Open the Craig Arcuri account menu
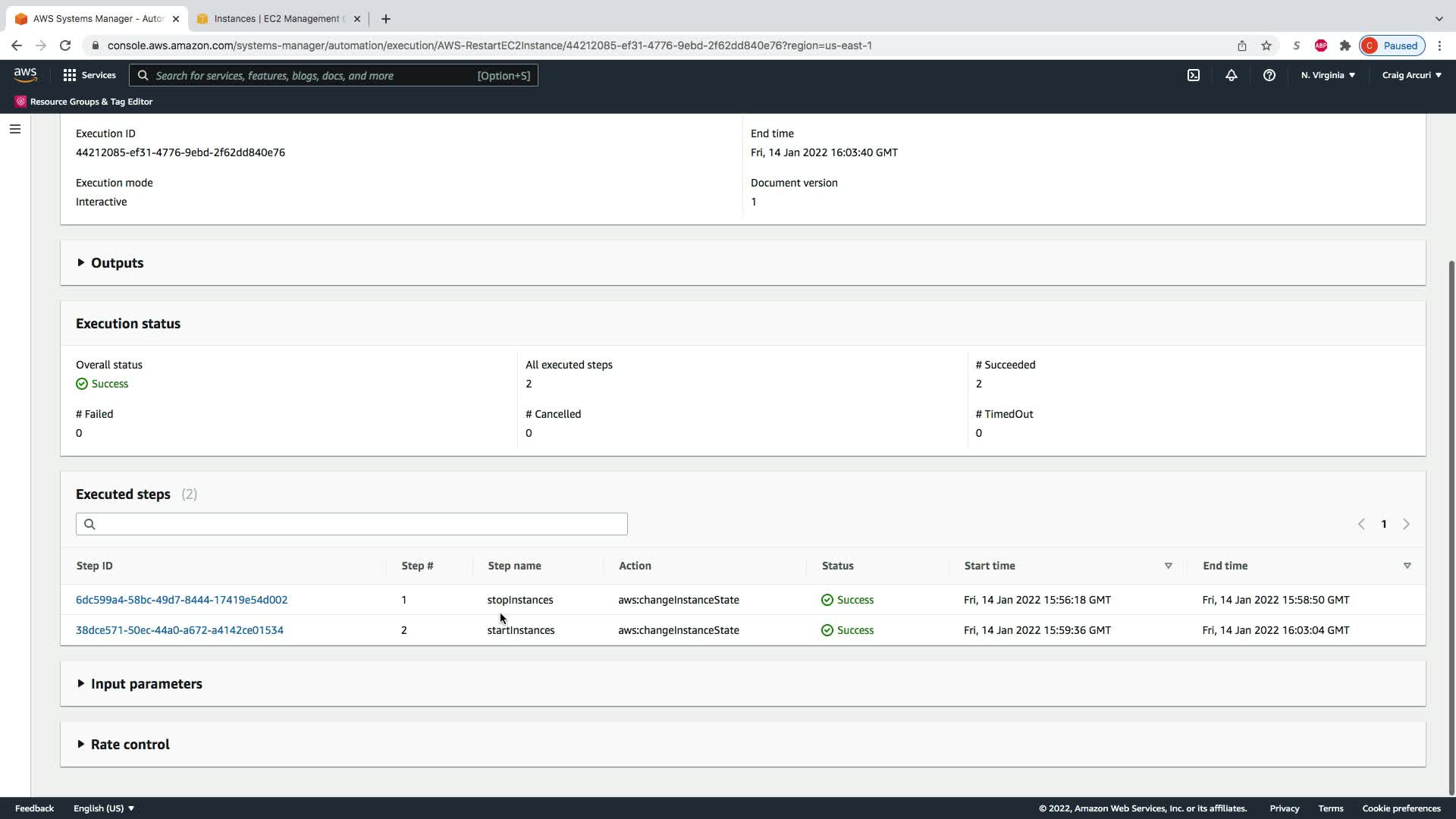The width and height of the screenshot is (1456, 819). [1411, 75]
